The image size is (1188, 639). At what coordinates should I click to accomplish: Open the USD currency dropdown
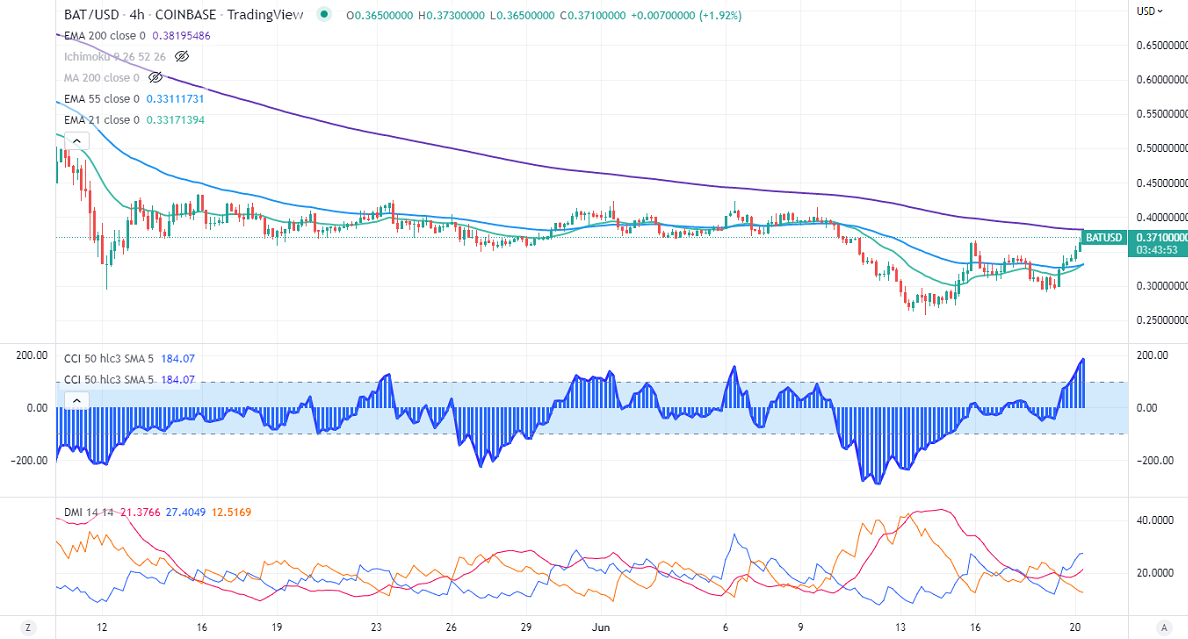[1149, 11]
